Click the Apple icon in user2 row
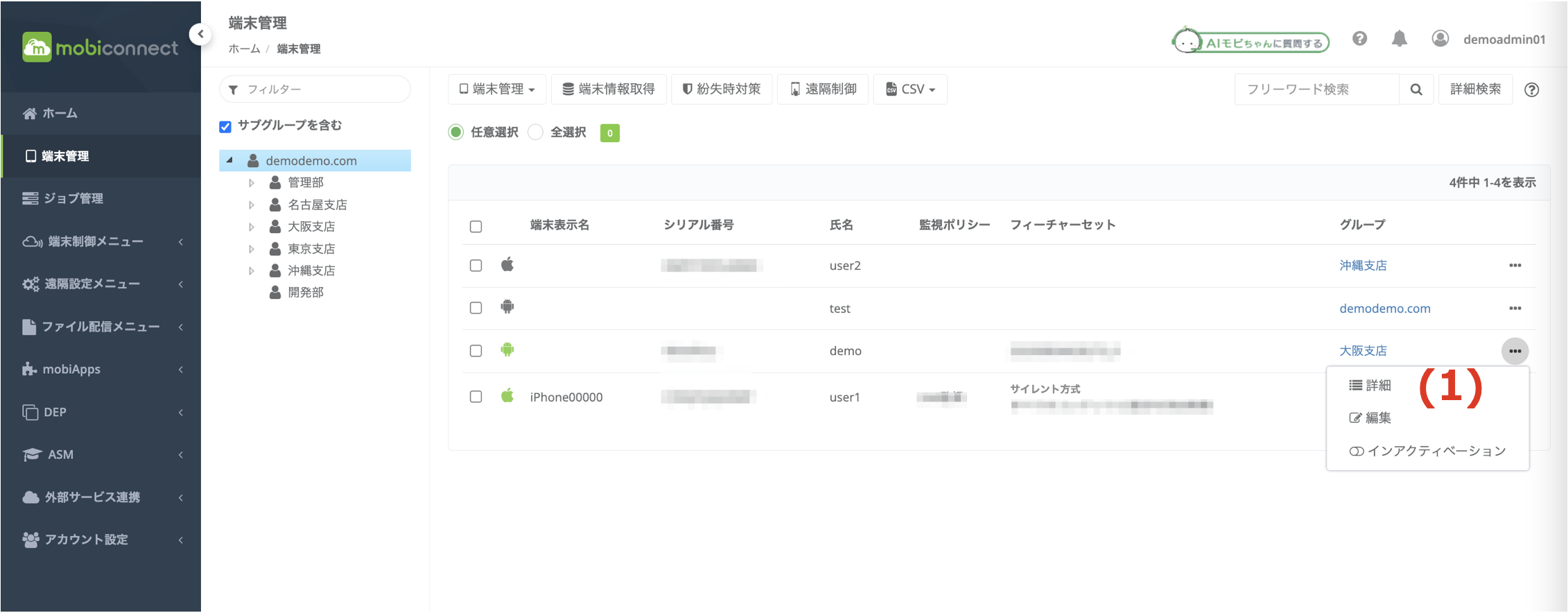Screen dimensions: 1568x613 click(x=507, y=264)
